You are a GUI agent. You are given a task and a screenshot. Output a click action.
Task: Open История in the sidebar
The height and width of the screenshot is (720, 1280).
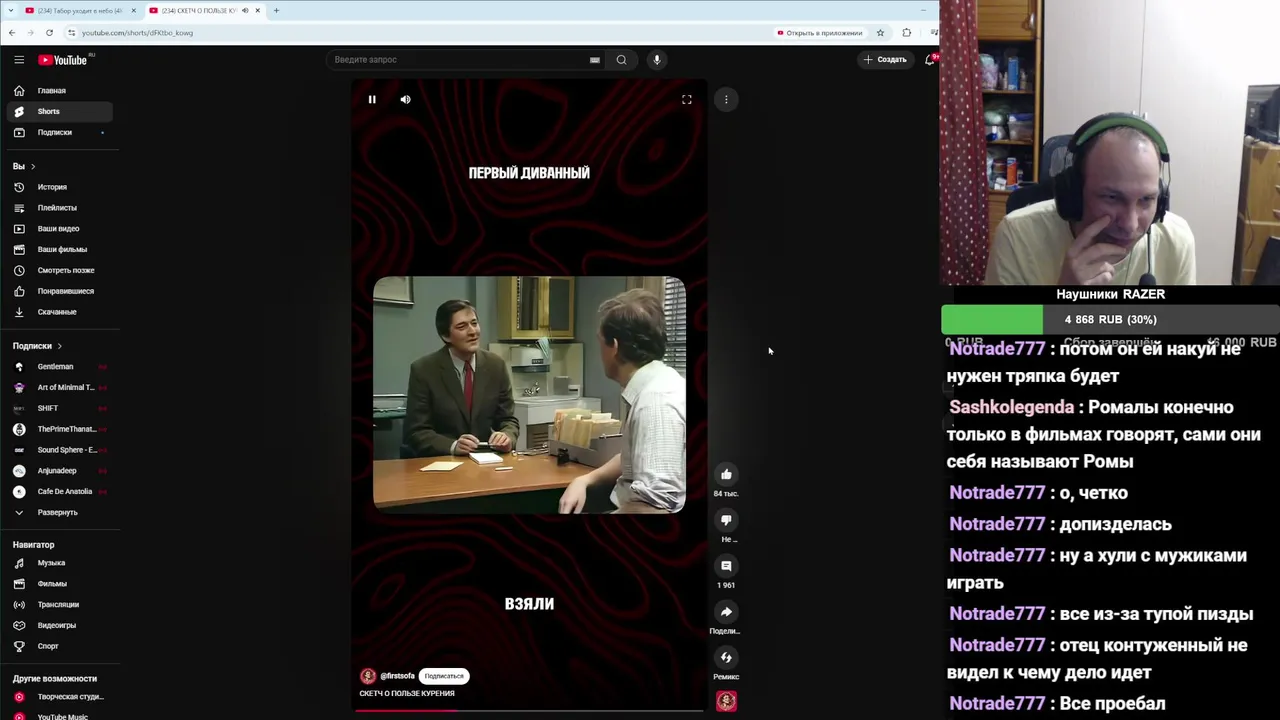point(60,187)
